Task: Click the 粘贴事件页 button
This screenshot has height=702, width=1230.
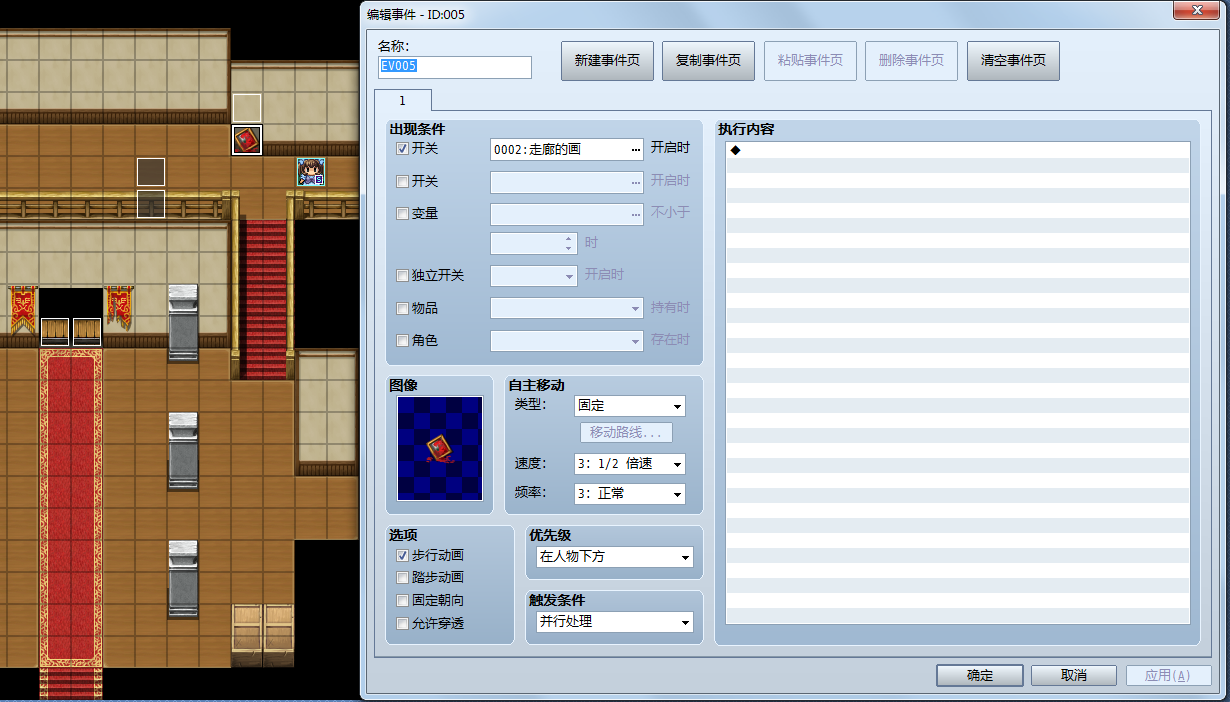Action: [x=810, y=60]
